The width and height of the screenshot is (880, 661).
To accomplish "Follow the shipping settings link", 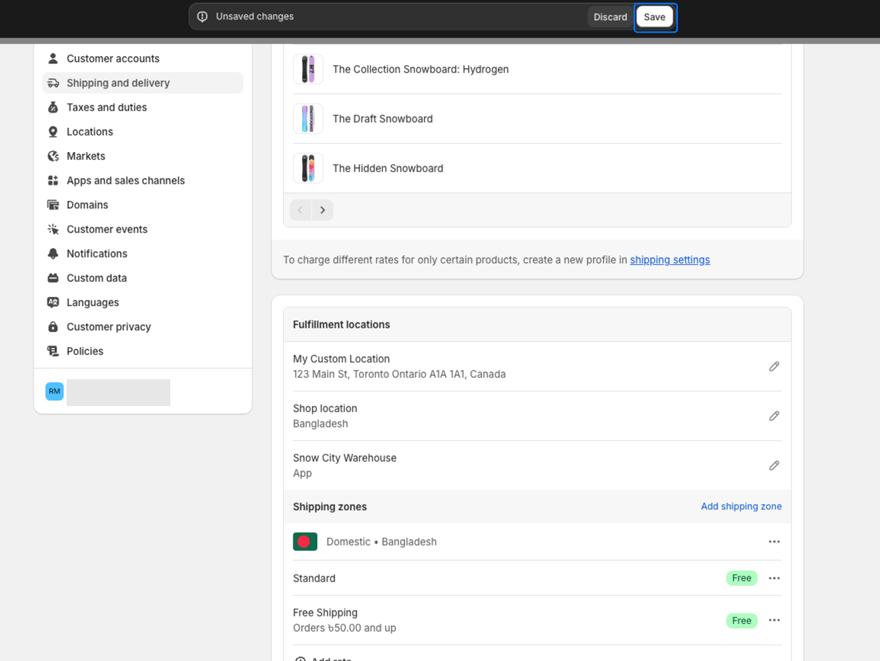I will tap(669, 260).
